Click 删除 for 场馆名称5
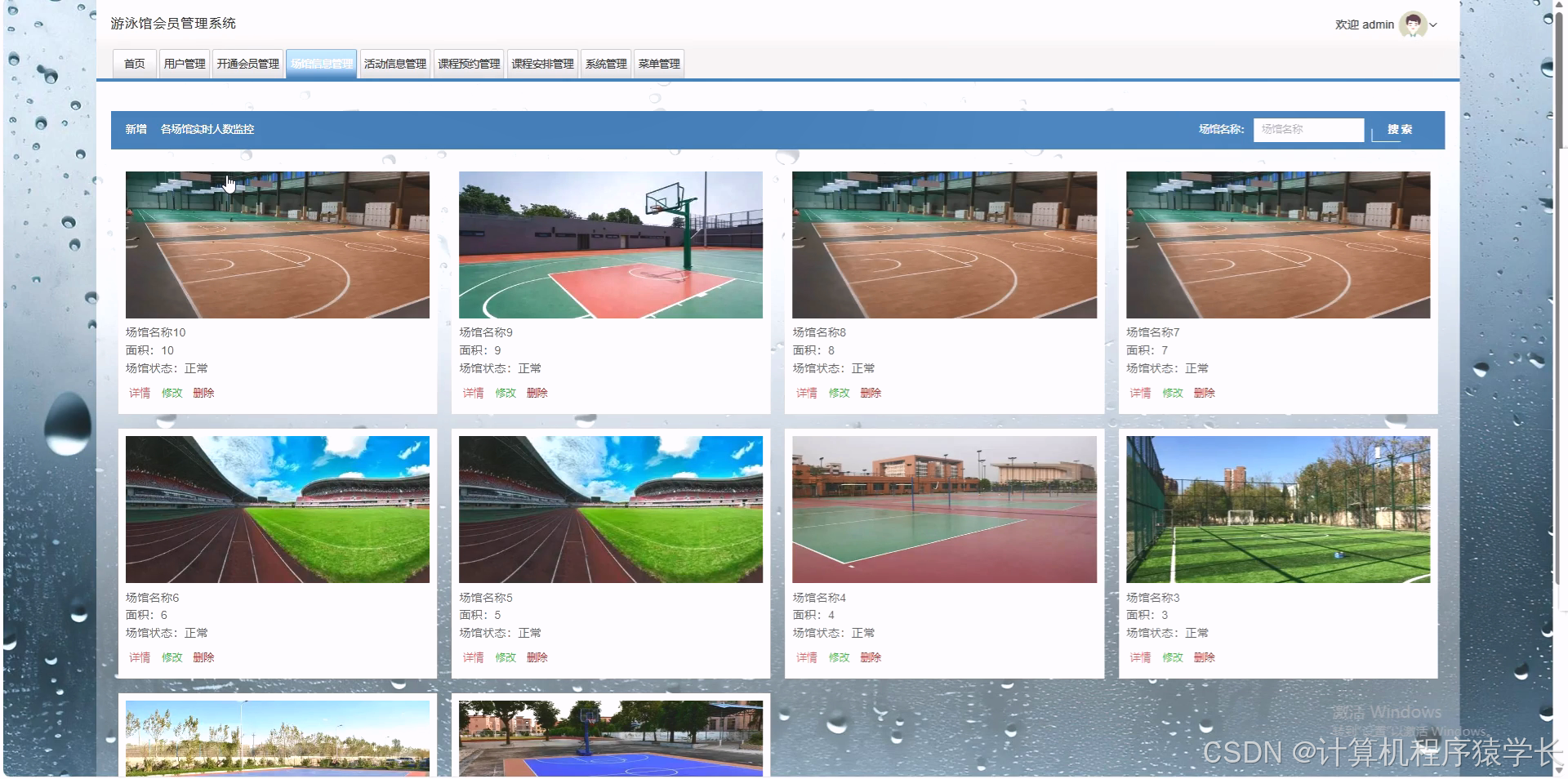 (x=537, y=657)
